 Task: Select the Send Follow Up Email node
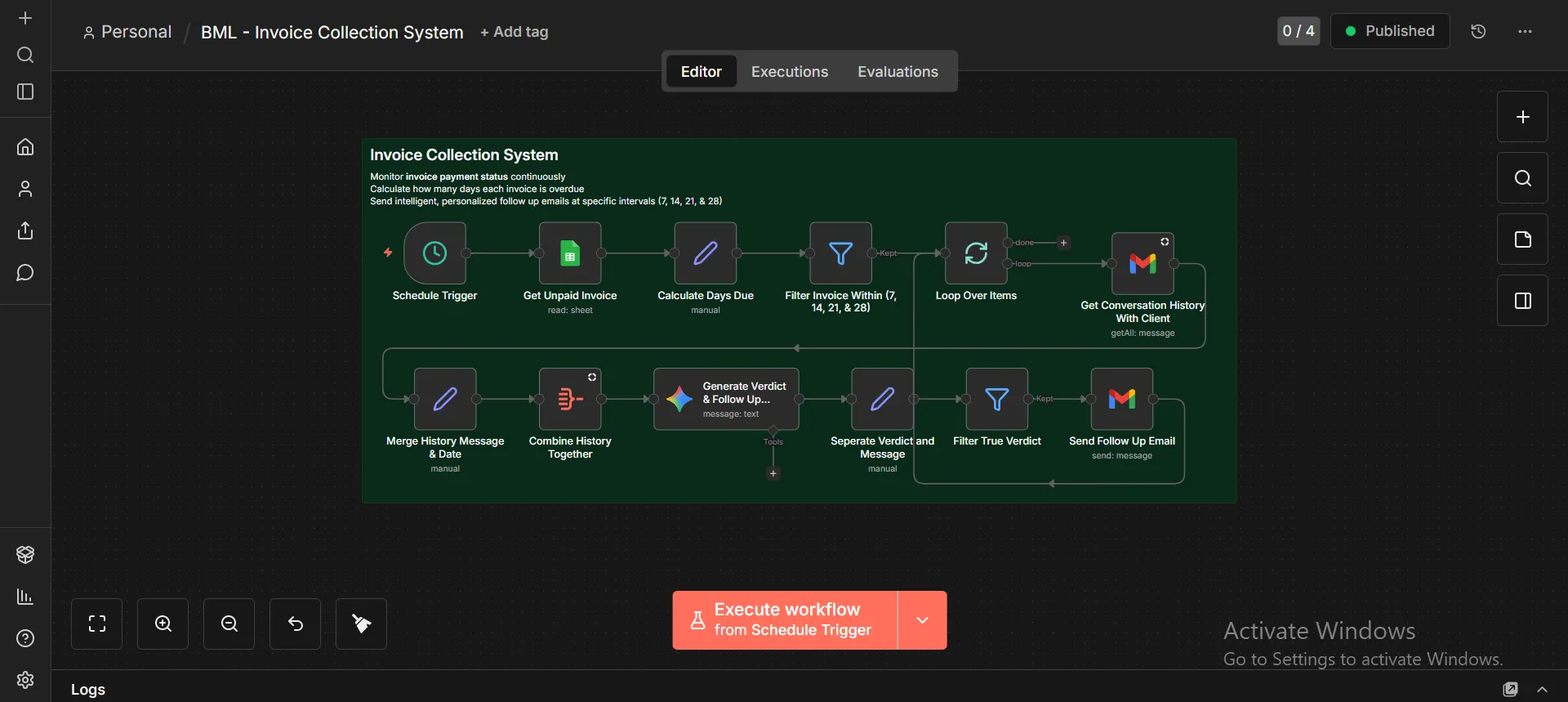click(1122, 399)
